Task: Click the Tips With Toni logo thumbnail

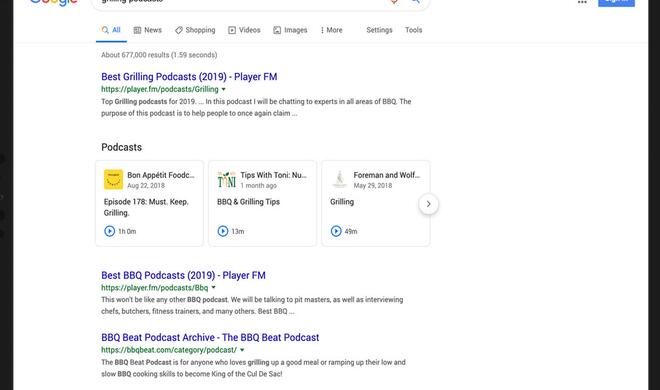Action: coord(226,180)
